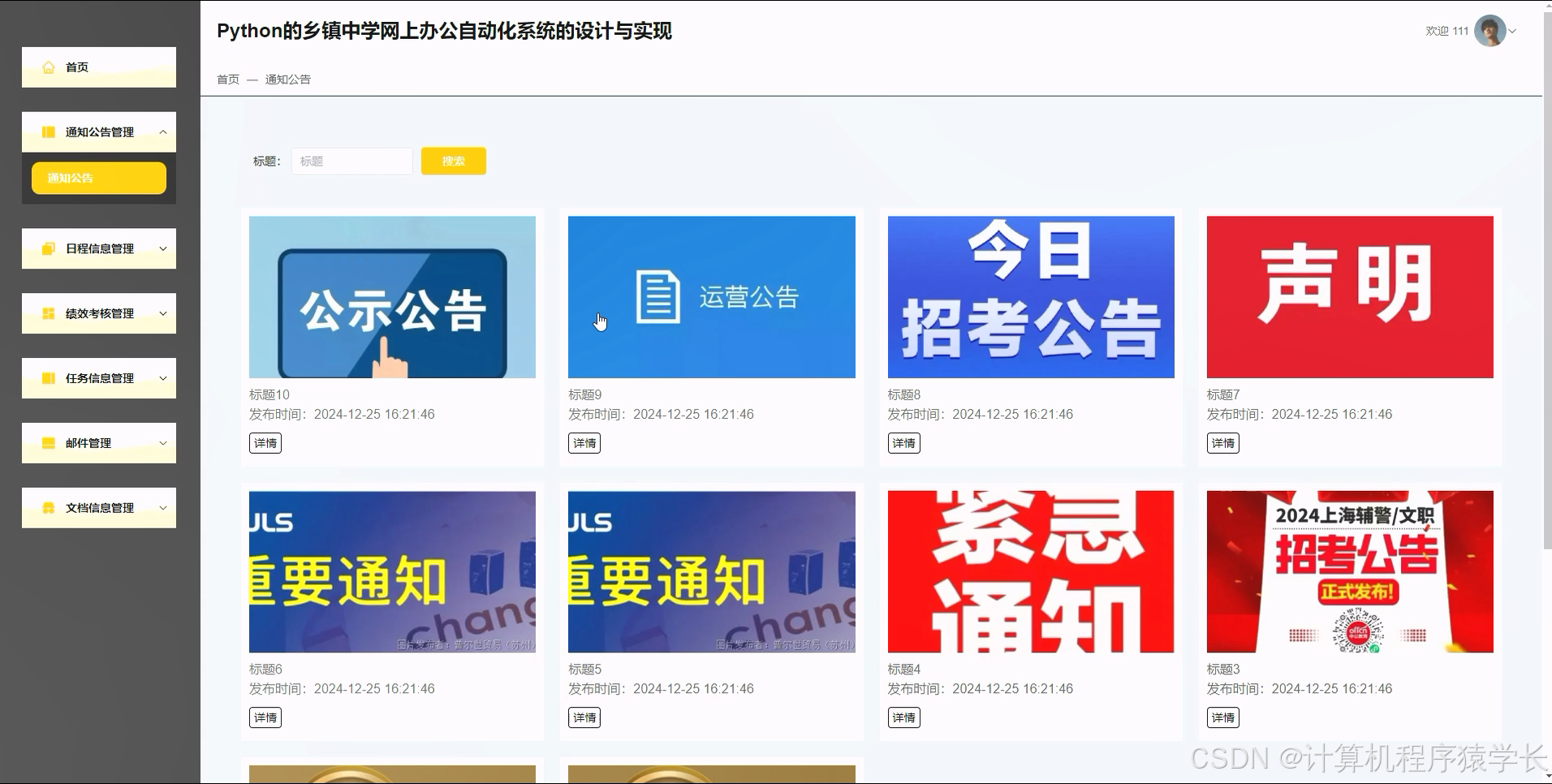Screen dimensions: 1552x784
Task: Select the performance icon next to 绩效考核管理
Action: [48, 313]
